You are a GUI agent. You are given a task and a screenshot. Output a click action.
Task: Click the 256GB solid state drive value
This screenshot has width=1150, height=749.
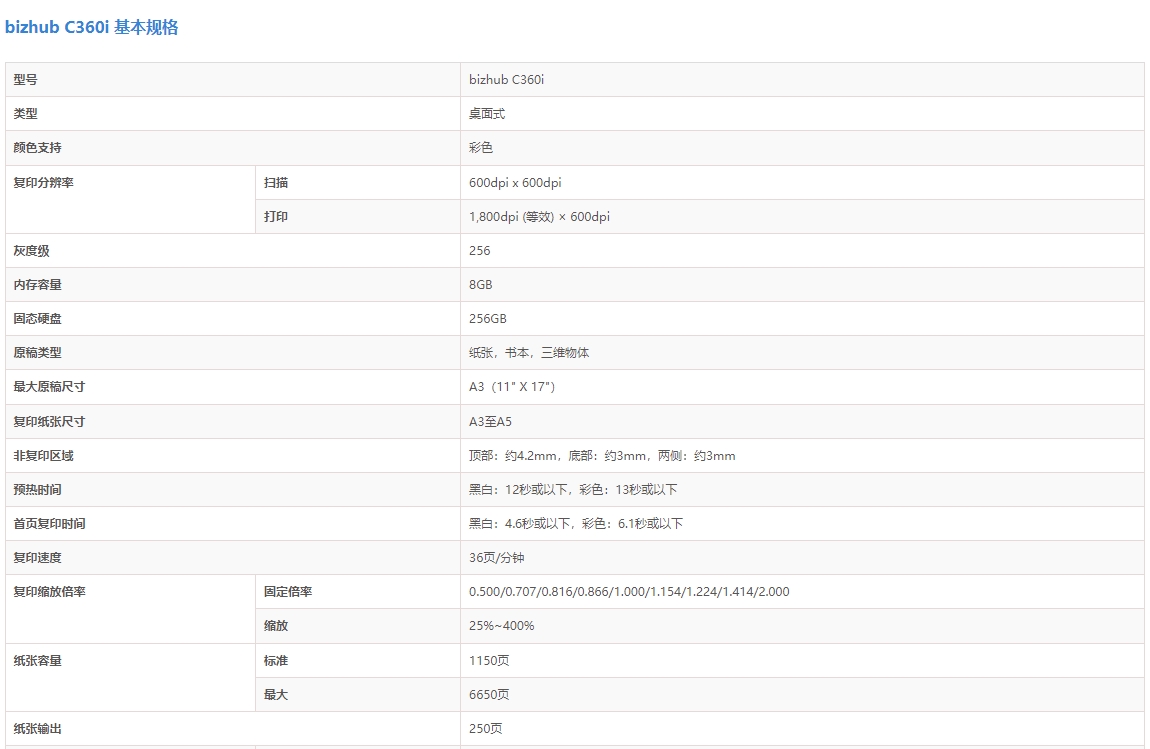click(488, 319)
